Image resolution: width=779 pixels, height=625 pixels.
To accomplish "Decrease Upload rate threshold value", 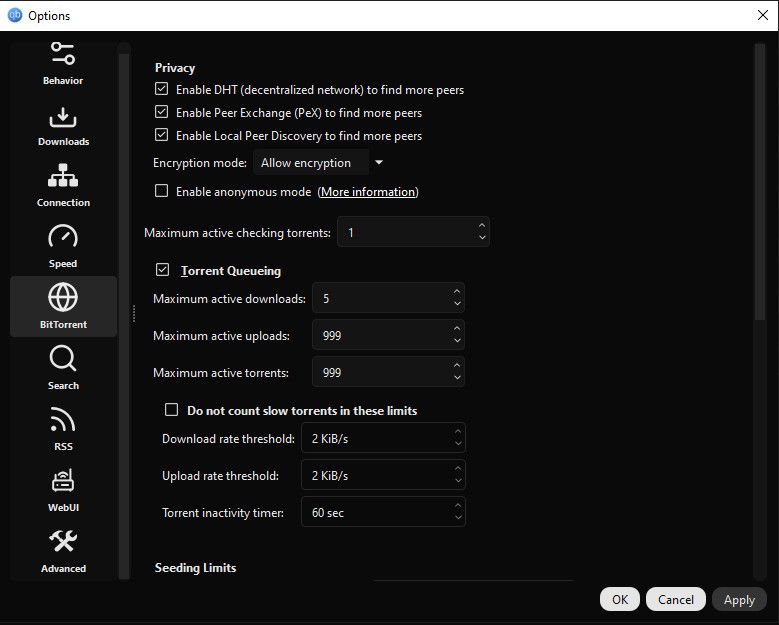I will click(x=458, y=481).
